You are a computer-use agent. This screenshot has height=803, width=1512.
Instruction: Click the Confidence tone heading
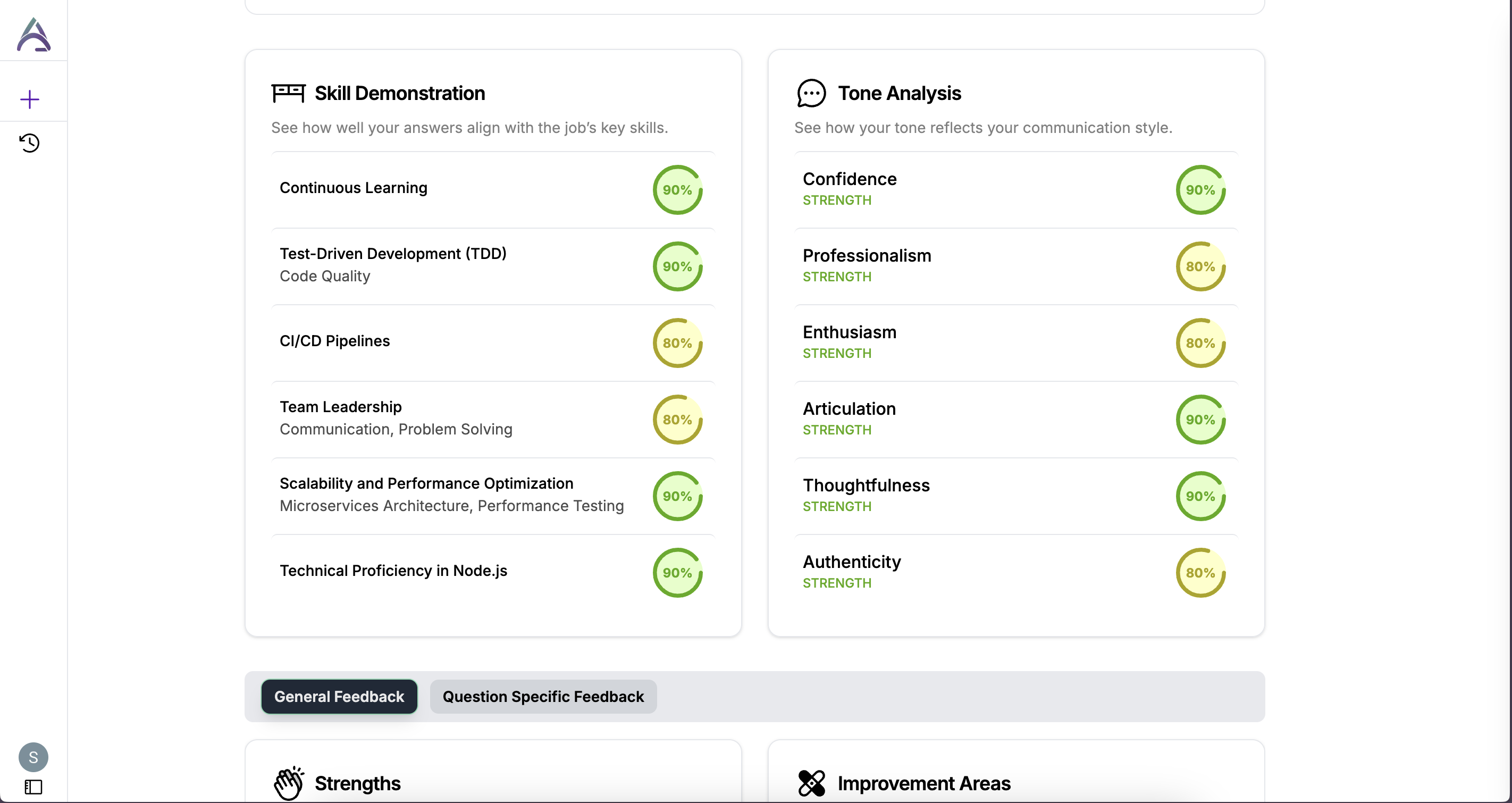coord(850,179)
